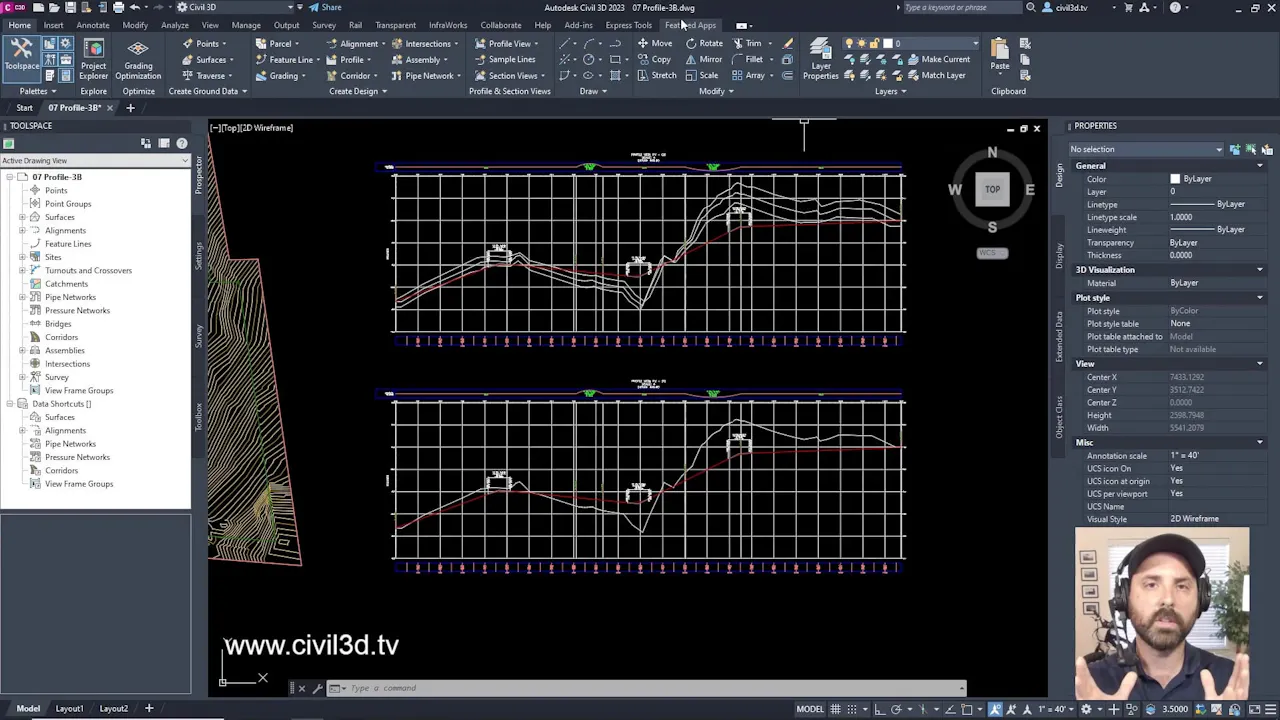Viewport: 1280px width, 720px height.
Task: Open the Annotate ribbon tab
Action: 92,25
